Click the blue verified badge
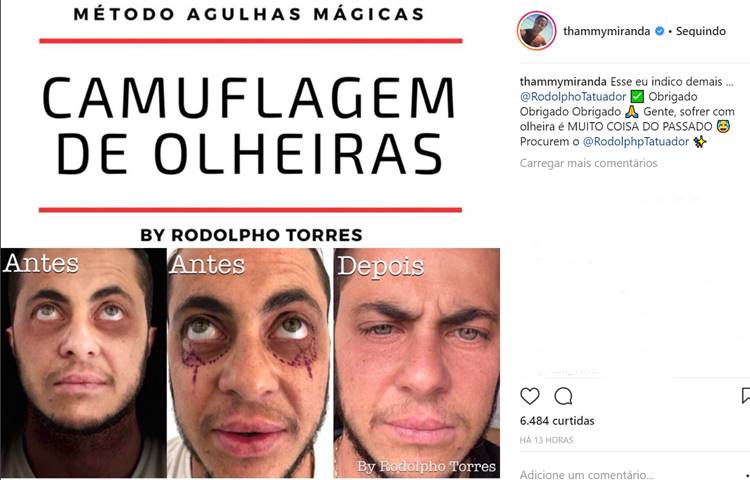The width and height of the screenshot is (750, 480). coord(660,31)
